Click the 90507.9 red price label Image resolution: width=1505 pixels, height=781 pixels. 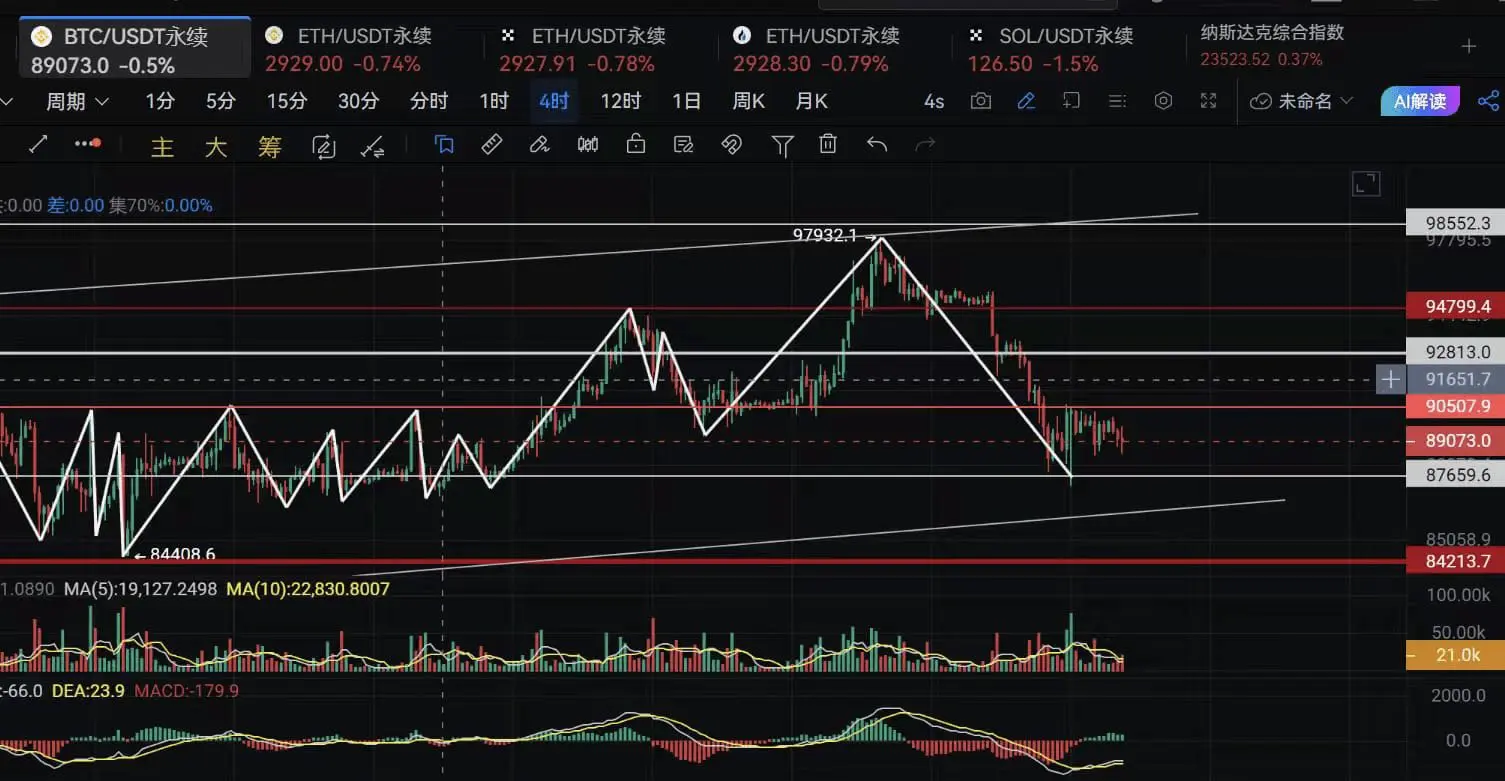(1456, 406)
